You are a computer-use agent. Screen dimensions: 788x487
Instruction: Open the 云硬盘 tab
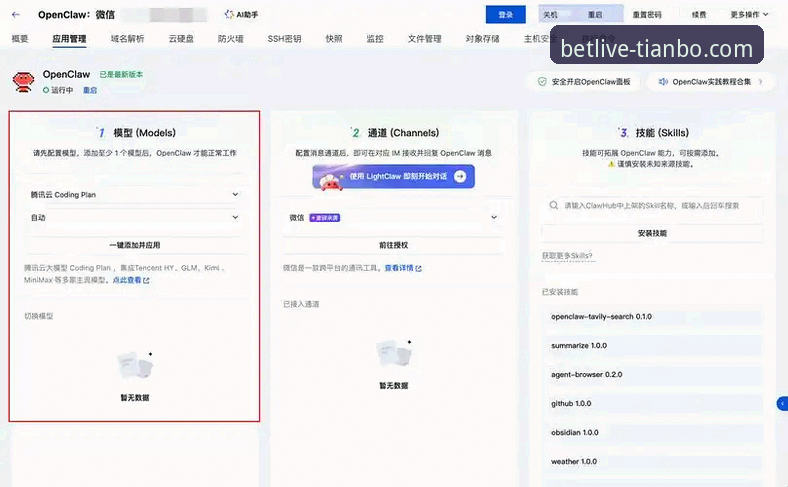pos(181,38)
